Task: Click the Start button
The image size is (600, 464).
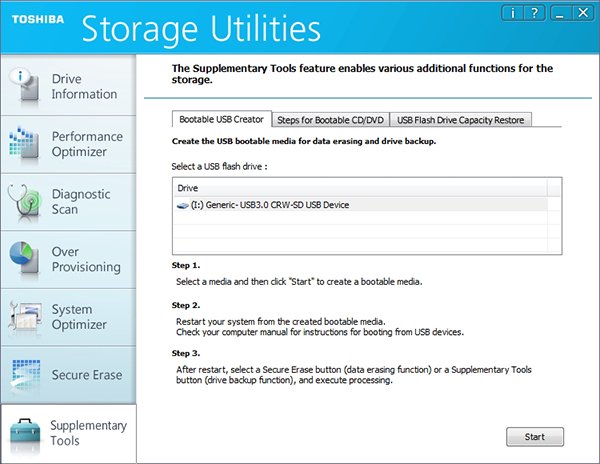Action: [535, 437]
